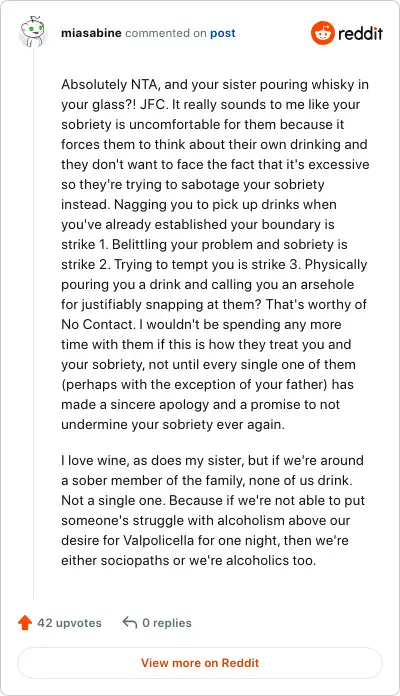
Task: Click the '42 upvotes' count
Action: (x=69, y=623)
